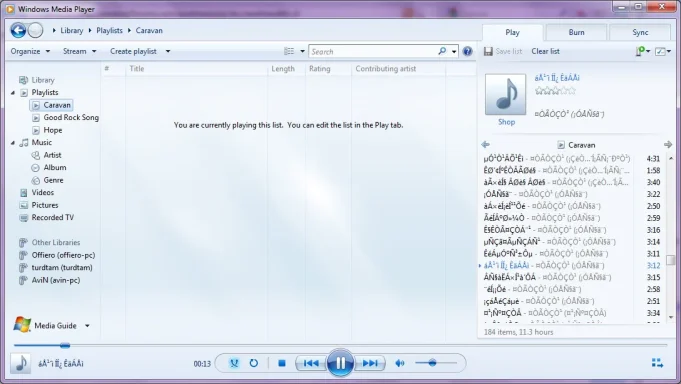Skip to previous track
This screenshot has width=681, height=384.
(x=311, y=363)
